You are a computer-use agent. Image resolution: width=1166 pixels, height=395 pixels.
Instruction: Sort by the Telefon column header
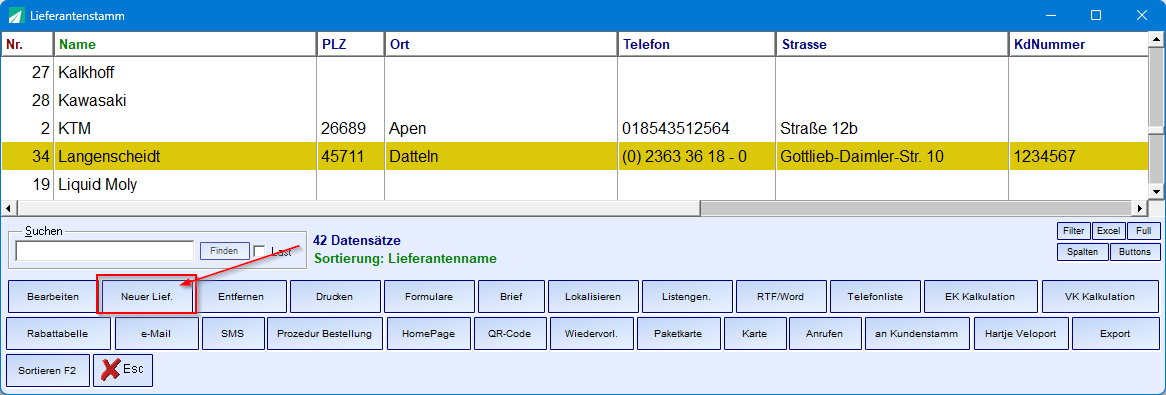pyautogui.click(x=697, y=45)
